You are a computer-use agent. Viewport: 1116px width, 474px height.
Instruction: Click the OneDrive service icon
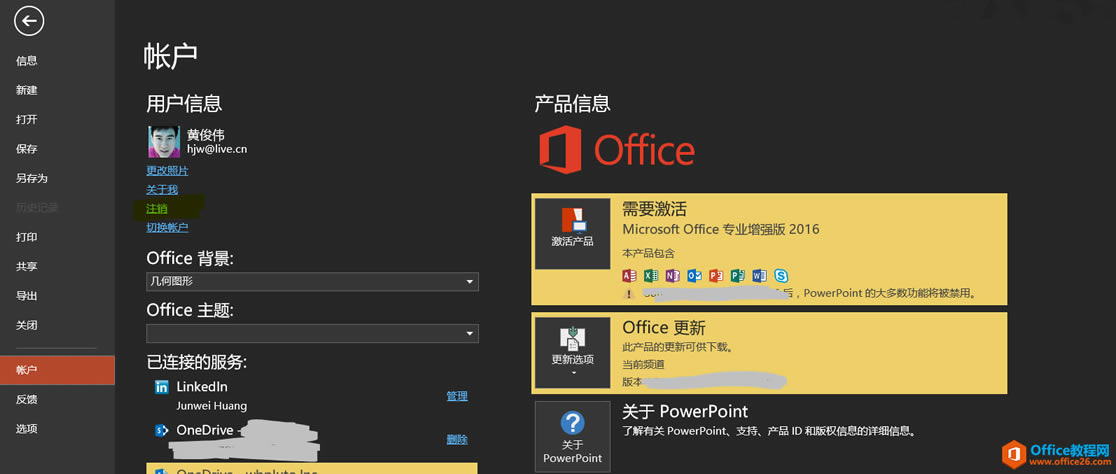[162, 430]
